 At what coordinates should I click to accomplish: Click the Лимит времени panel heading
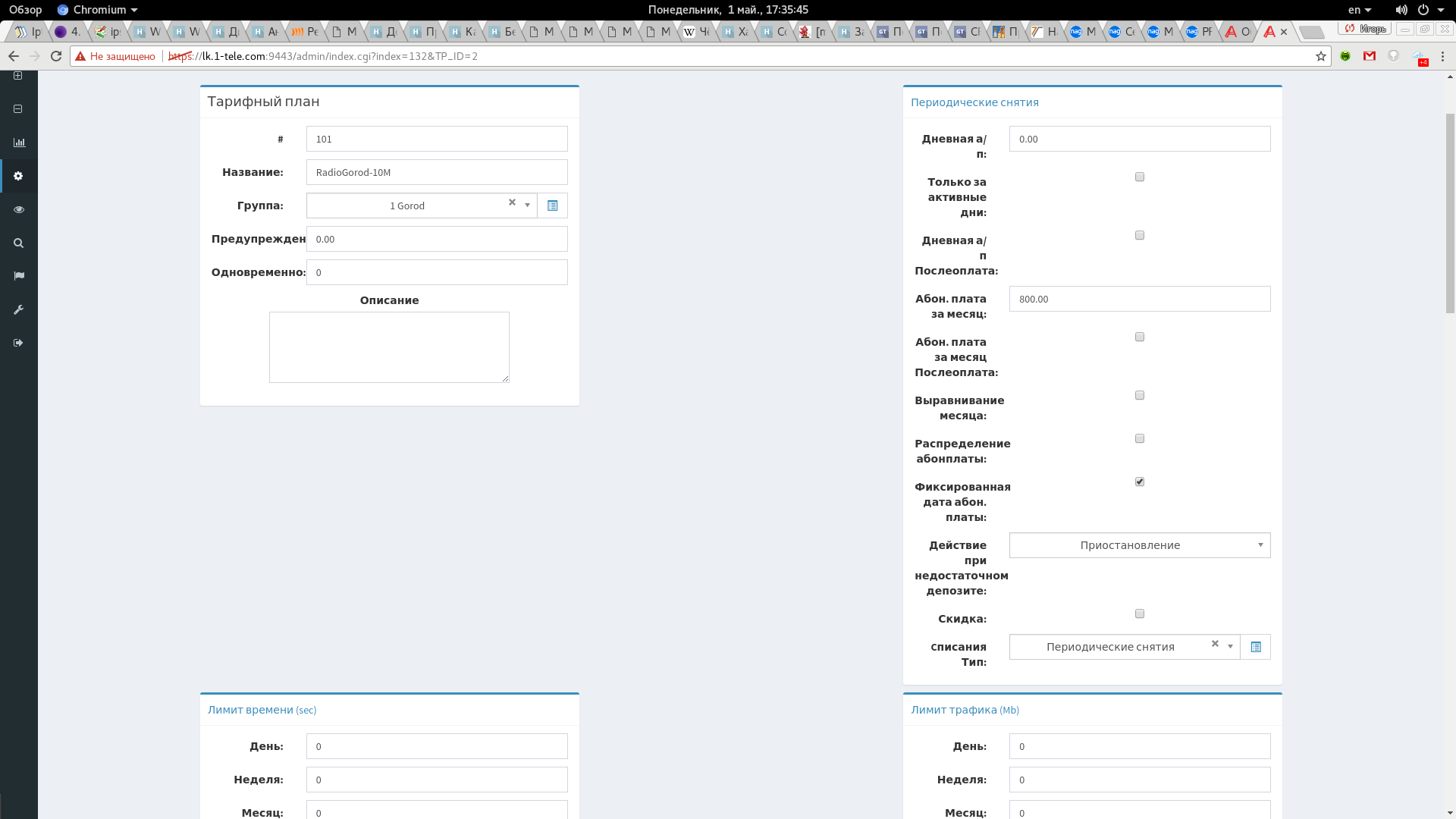pos(262,710)
